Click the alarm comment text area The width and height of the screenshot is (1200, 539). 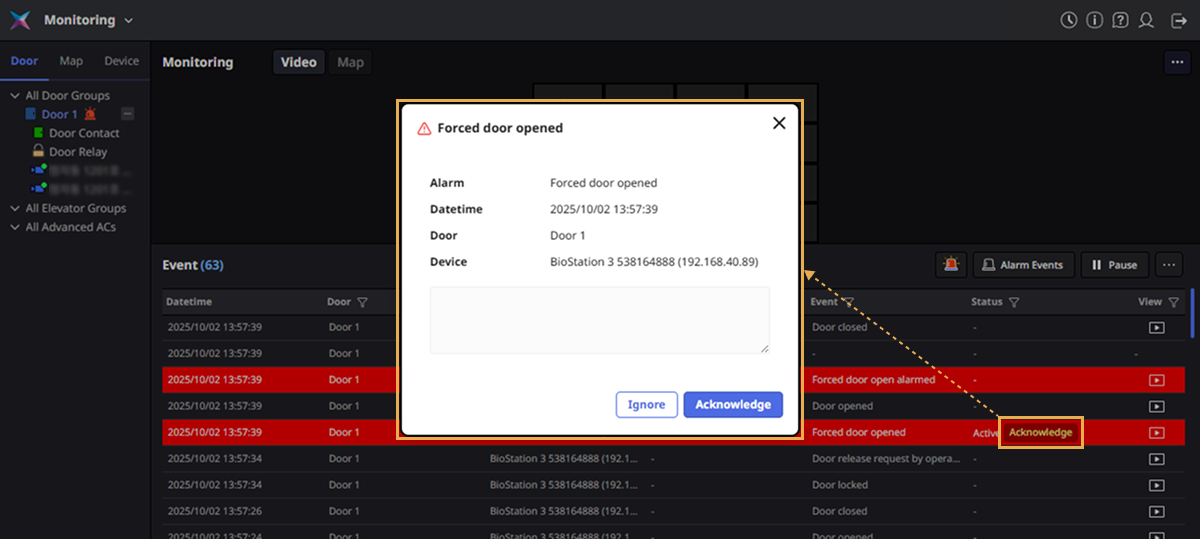tap(600, 320)
